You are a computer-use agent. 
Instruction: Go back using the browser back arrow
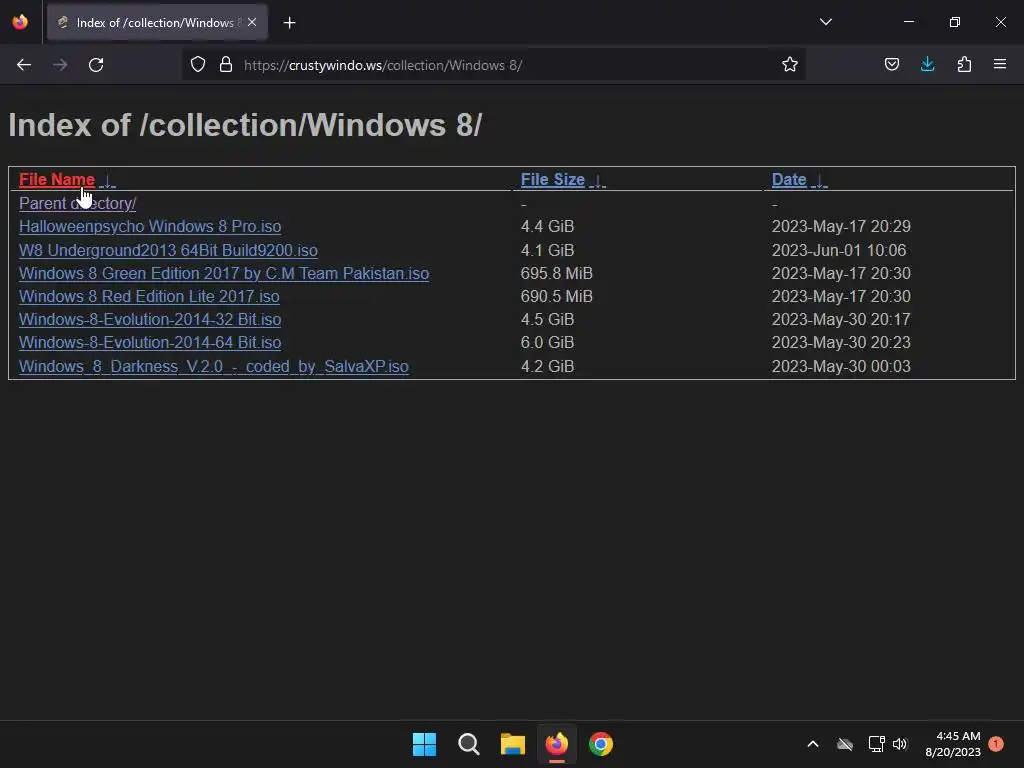24,65
